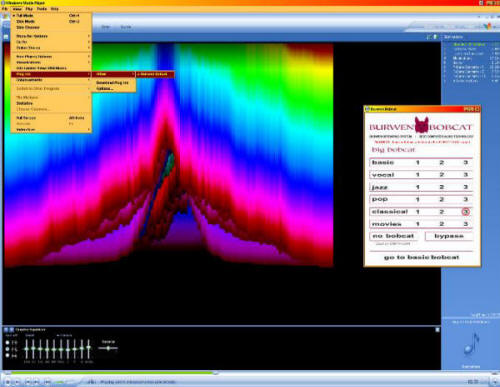Click go to basic bobcat

422,257
